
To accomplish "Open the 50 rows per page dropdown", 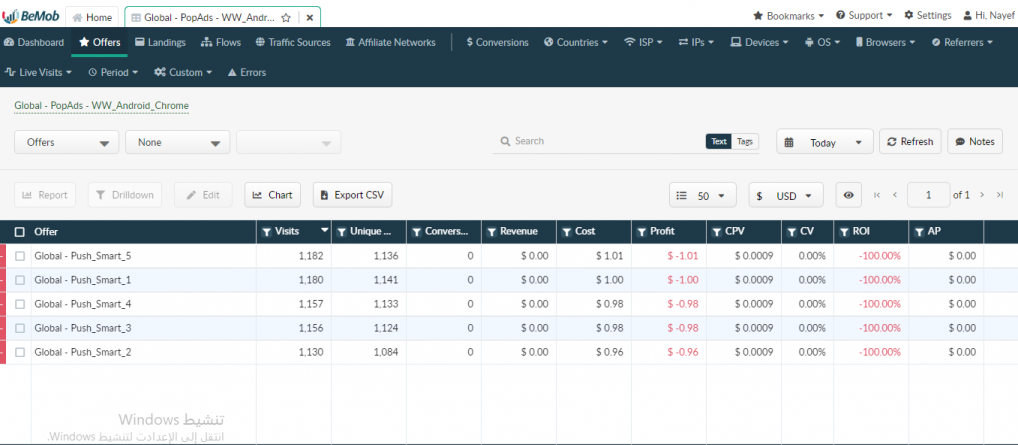I will pos(705,196).
